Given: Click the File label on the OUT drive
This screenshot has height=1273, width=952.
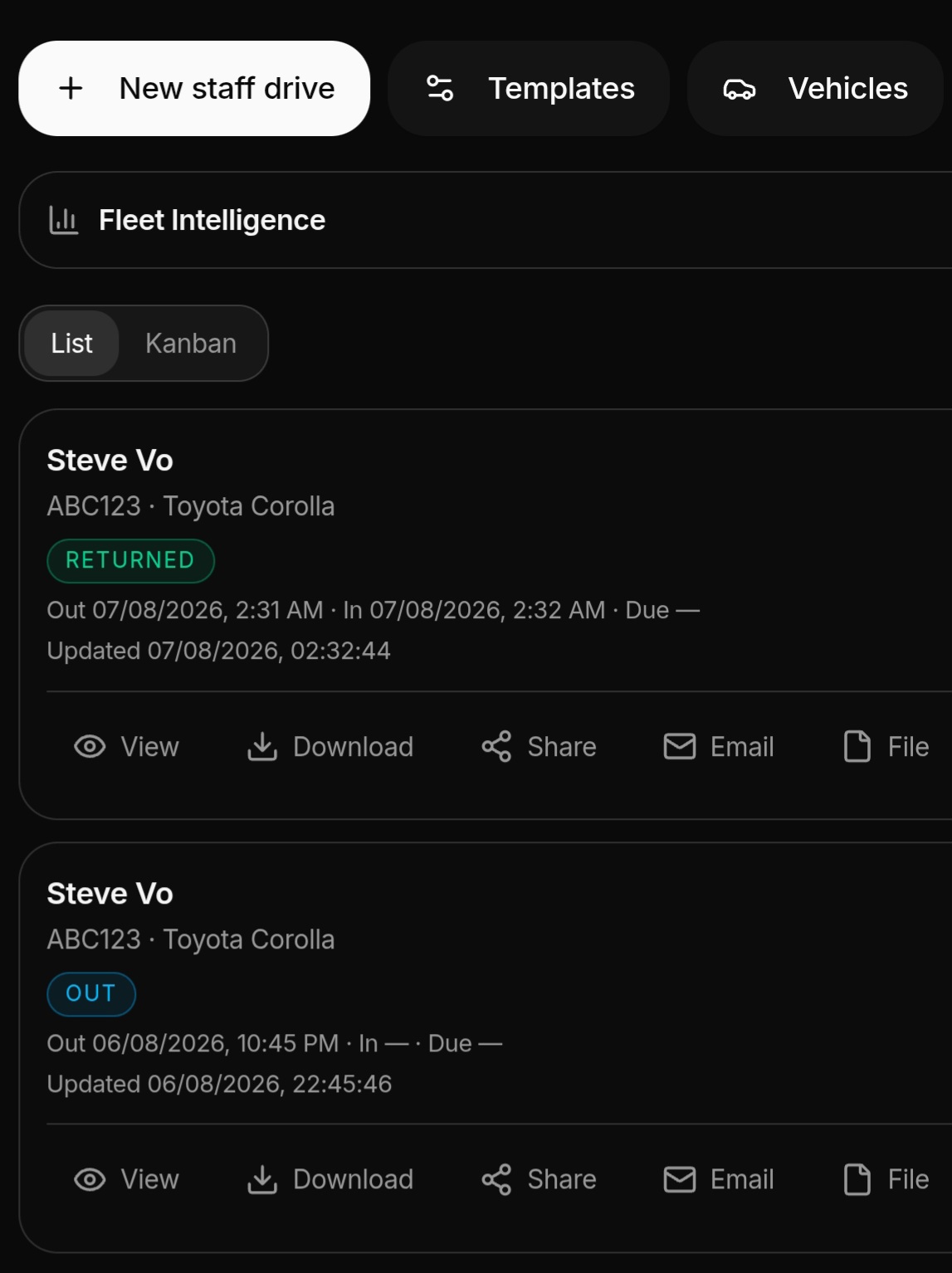Looking at the screenshot, I should (908, 1179).
